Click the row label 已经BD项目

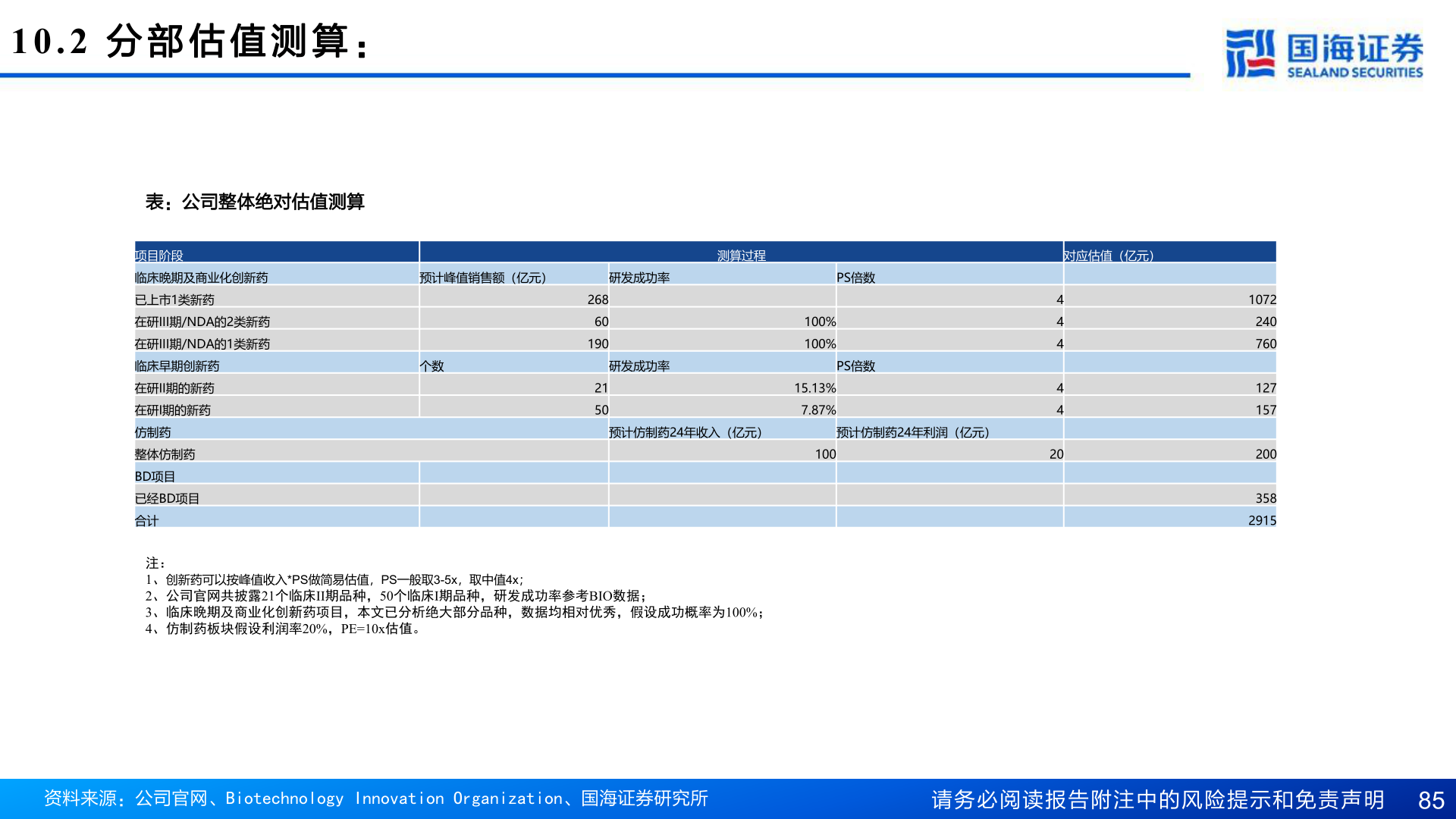coord(167,497)
